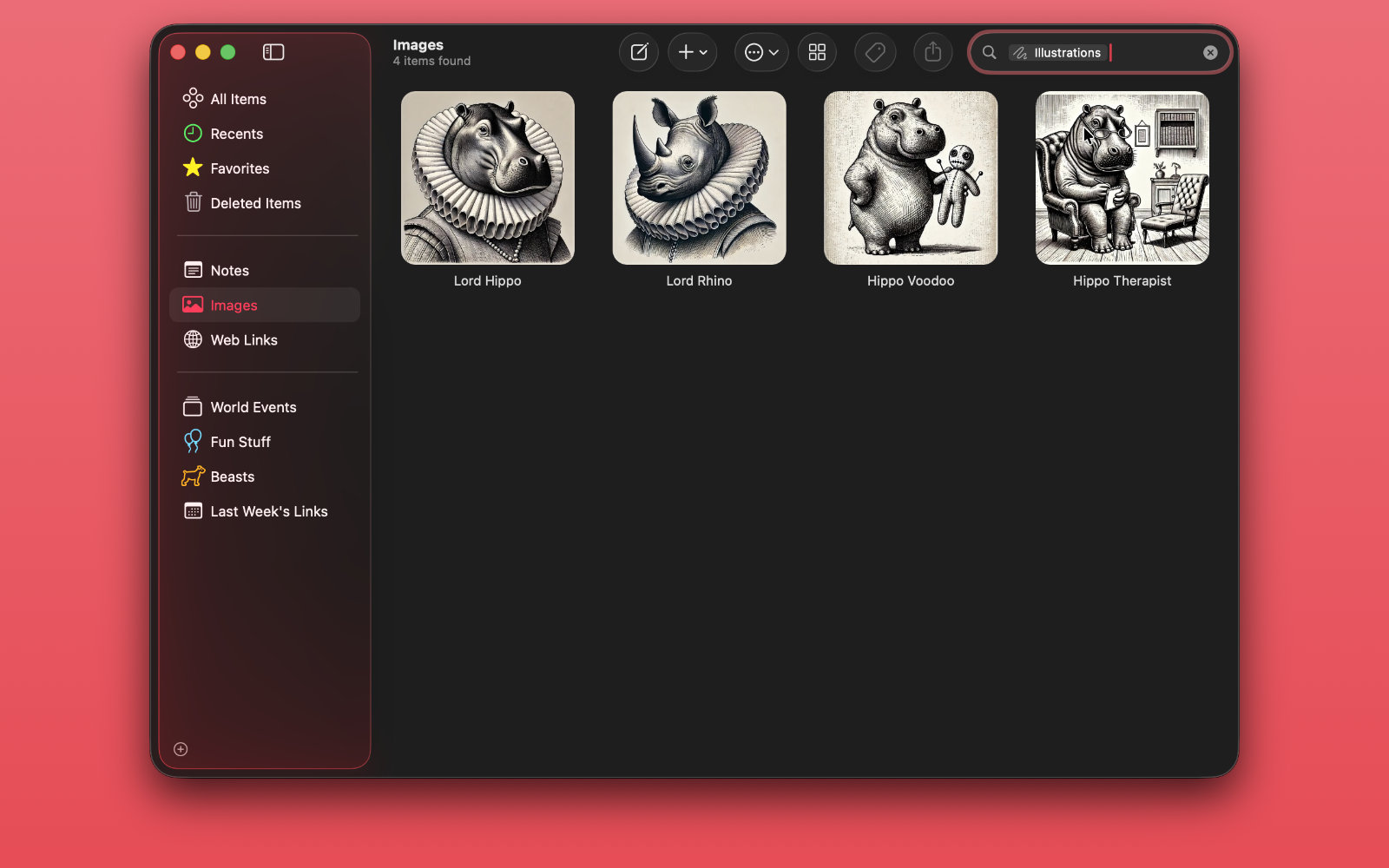Click the new note compose icon
This screenshot has width=1389, height=868.
[638, 52]
